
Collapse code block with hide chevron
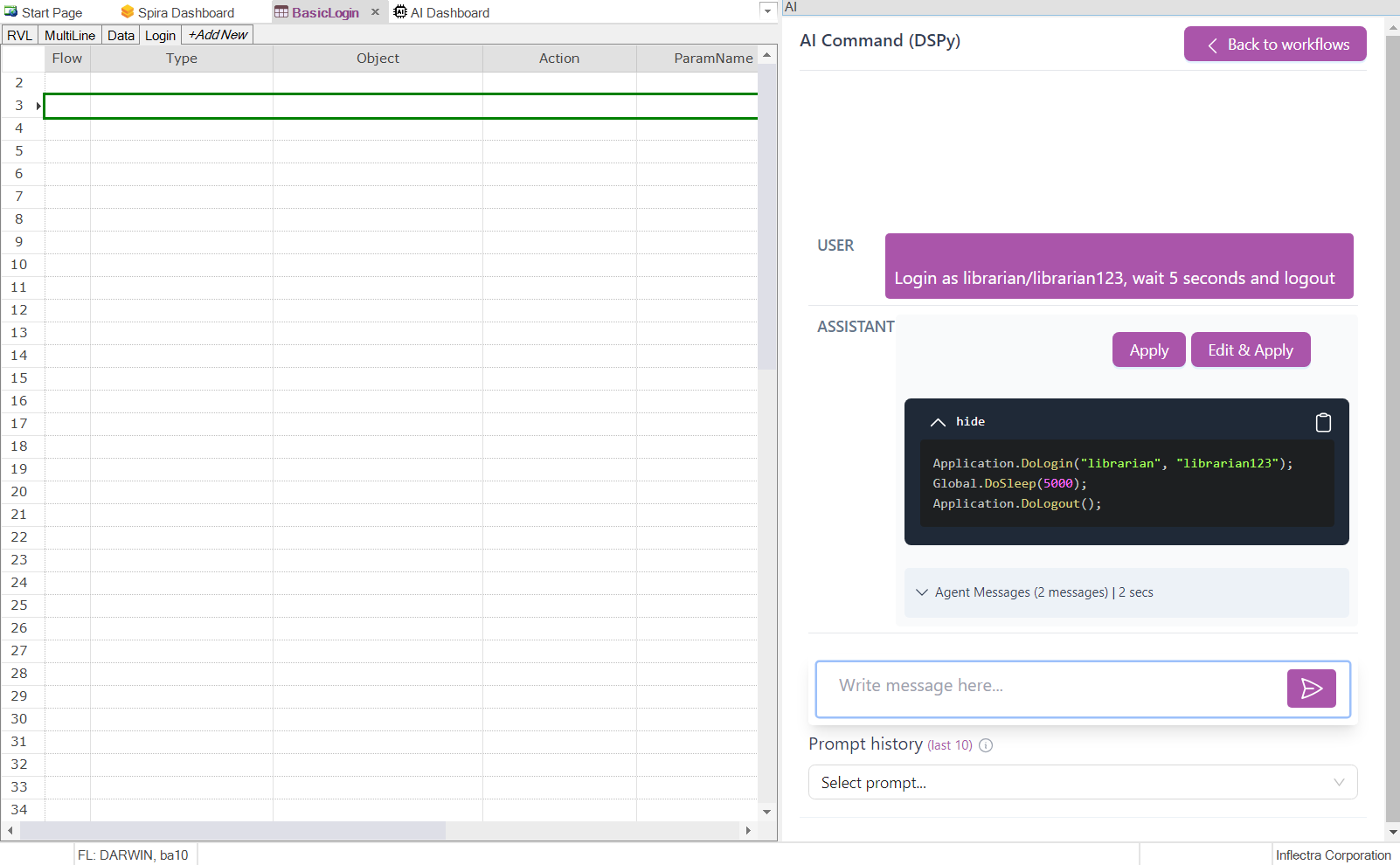point(939,422)
